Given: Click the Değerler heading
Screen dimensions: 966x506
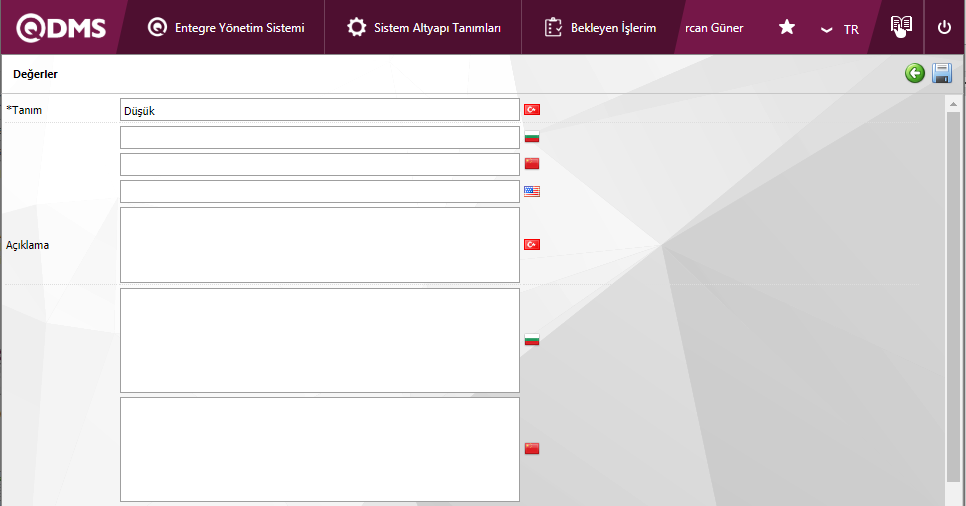Looking at the screenshot, I should coord(35,74).
